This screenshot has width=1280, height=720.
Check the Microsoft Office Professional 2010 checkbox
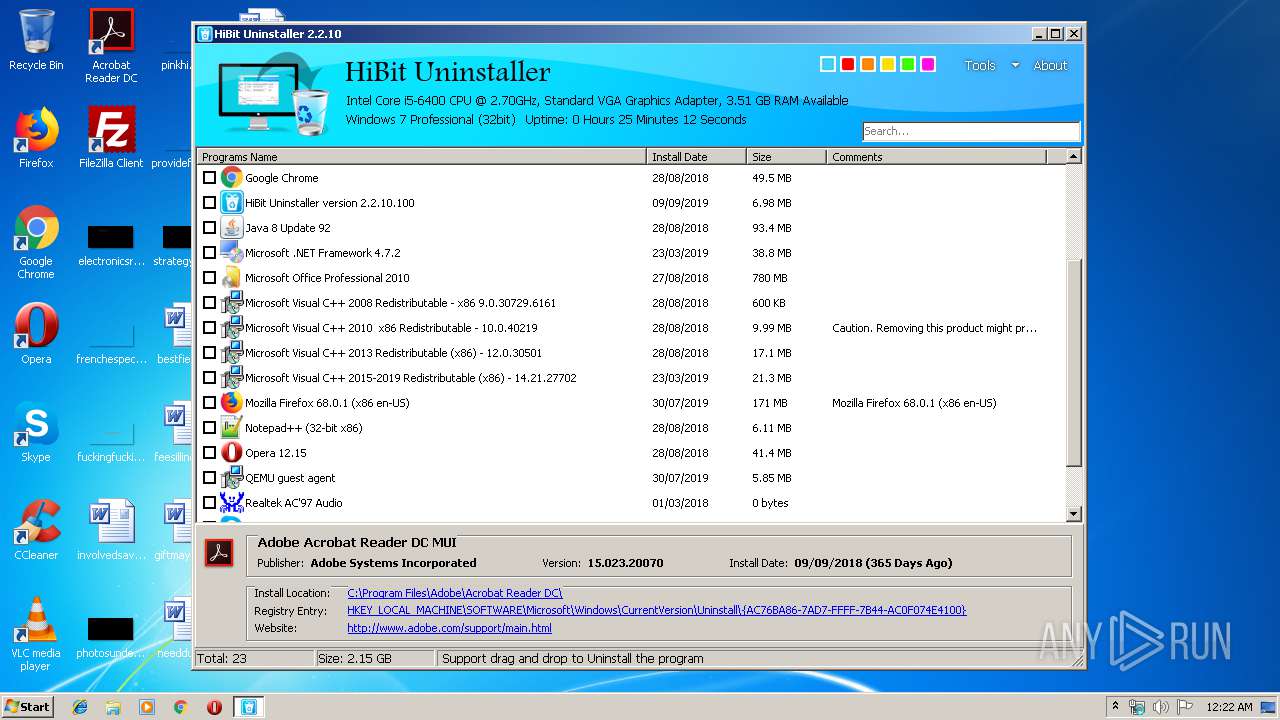click(209, 278)
